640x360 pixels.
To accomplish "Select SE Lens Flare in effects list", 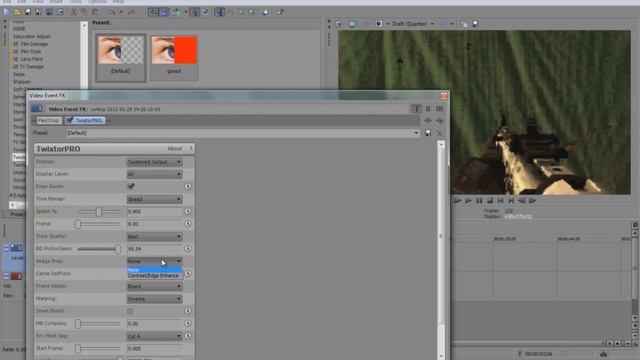I will [x=28, y=59].
